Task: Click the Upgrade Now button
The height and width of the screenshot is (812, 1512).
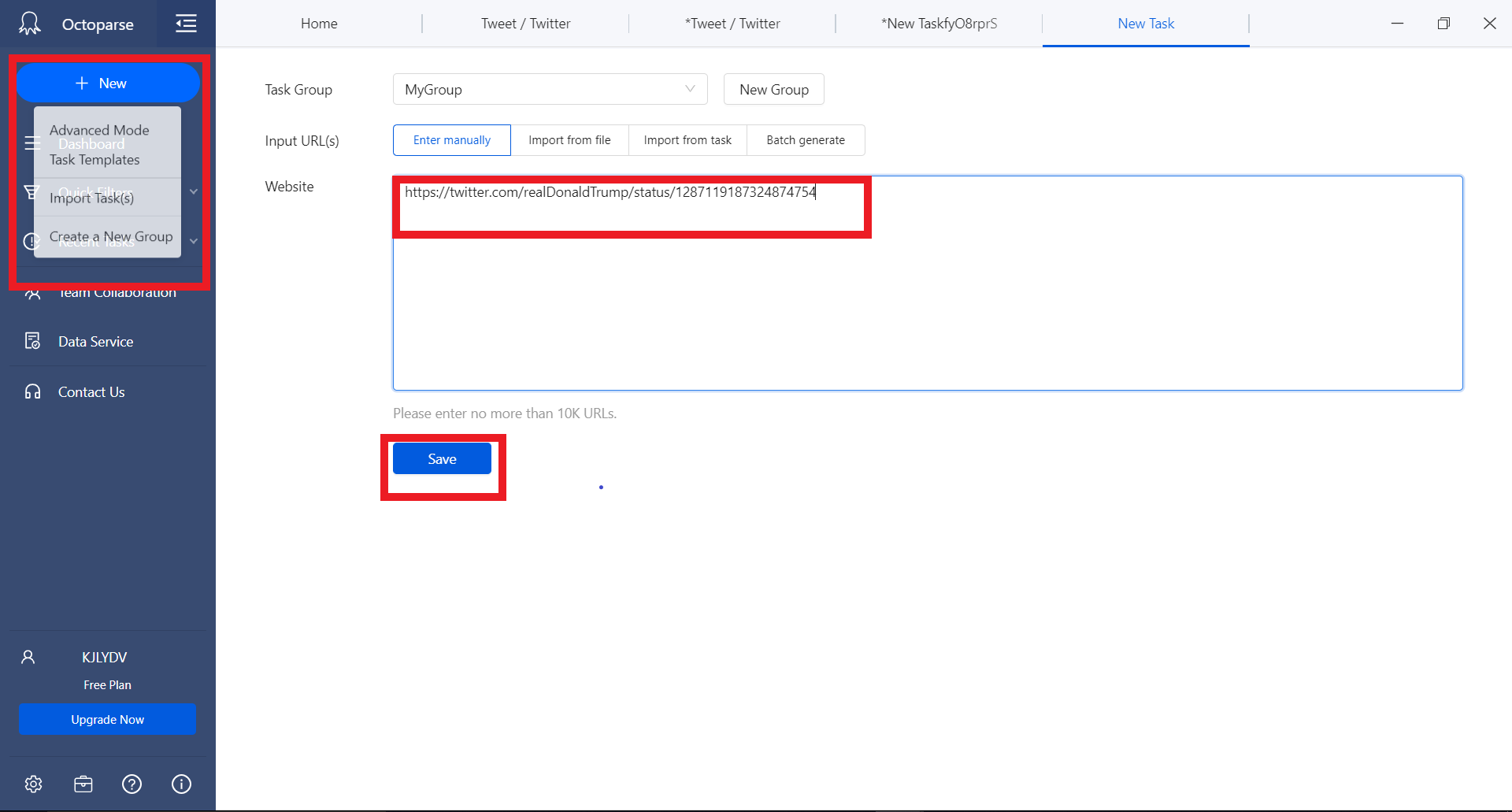Action: 107,720
